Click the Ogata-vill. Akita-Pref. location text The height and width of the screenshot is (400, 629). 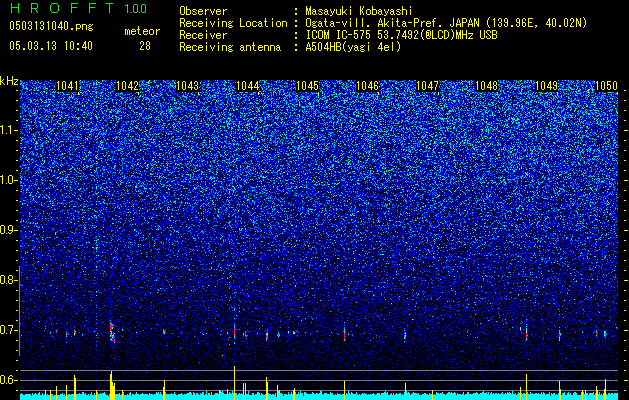click(446, 23)
